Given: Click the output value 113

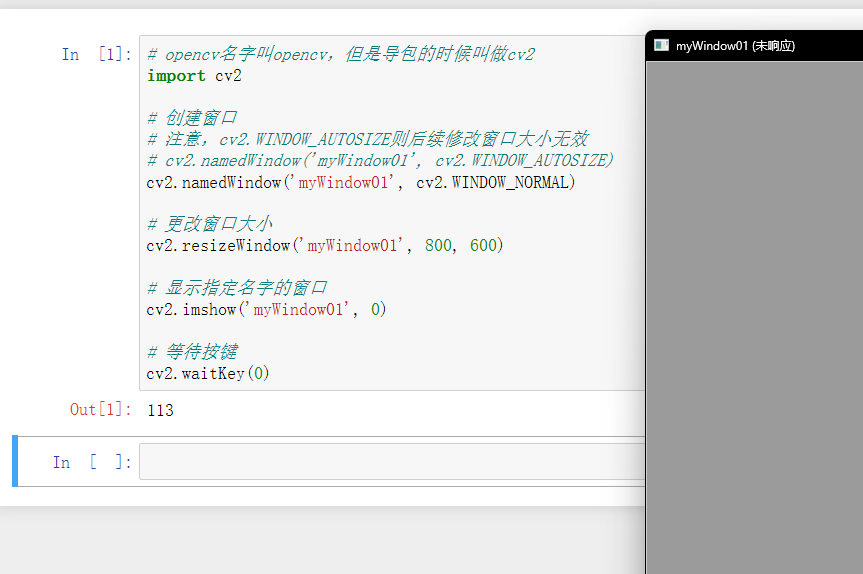Looking at the screenshot, I should (x=160, y=410).
